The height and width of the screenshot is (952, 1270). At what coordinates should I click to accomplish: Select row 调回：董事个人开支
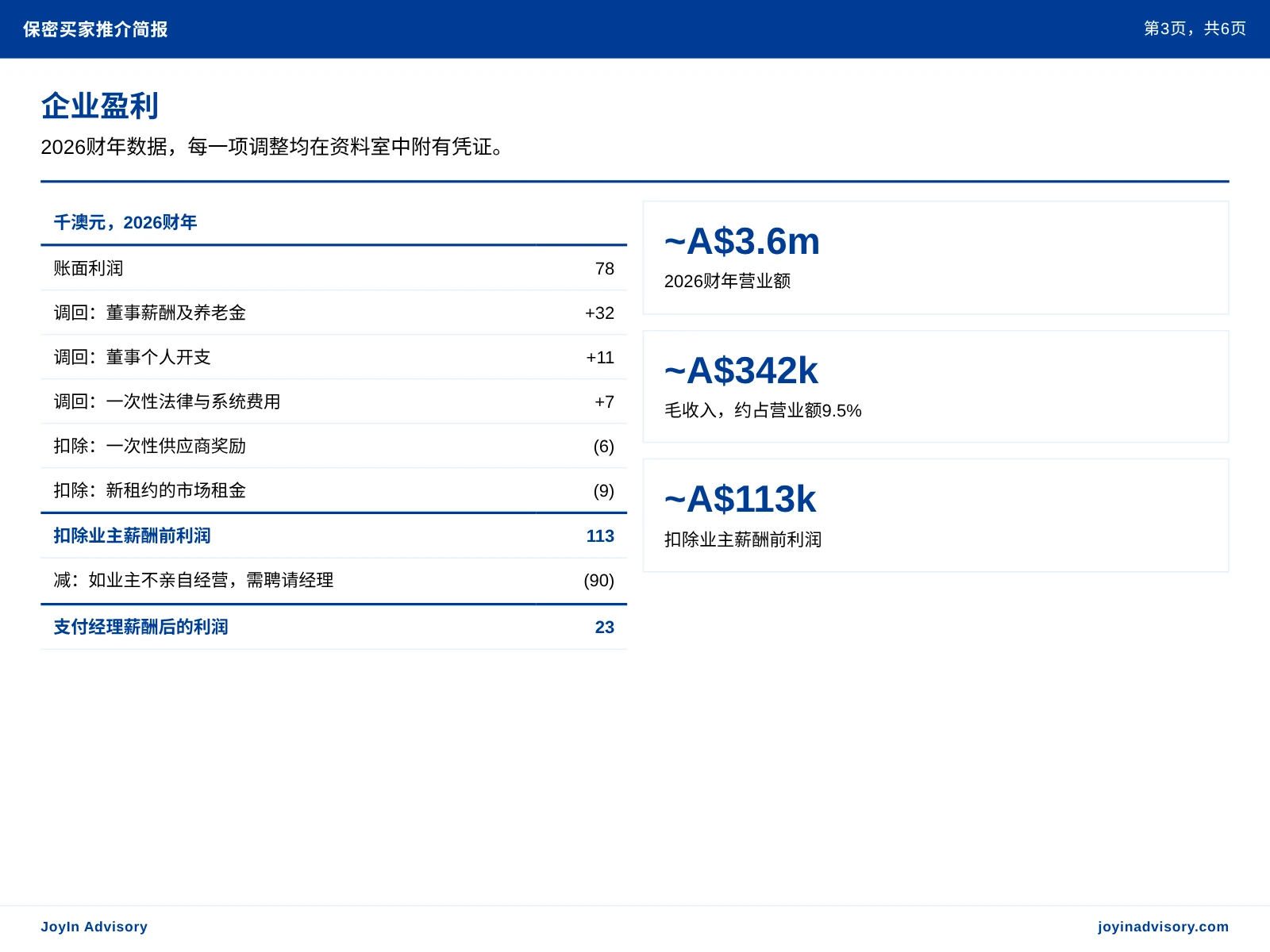point(333,357)
